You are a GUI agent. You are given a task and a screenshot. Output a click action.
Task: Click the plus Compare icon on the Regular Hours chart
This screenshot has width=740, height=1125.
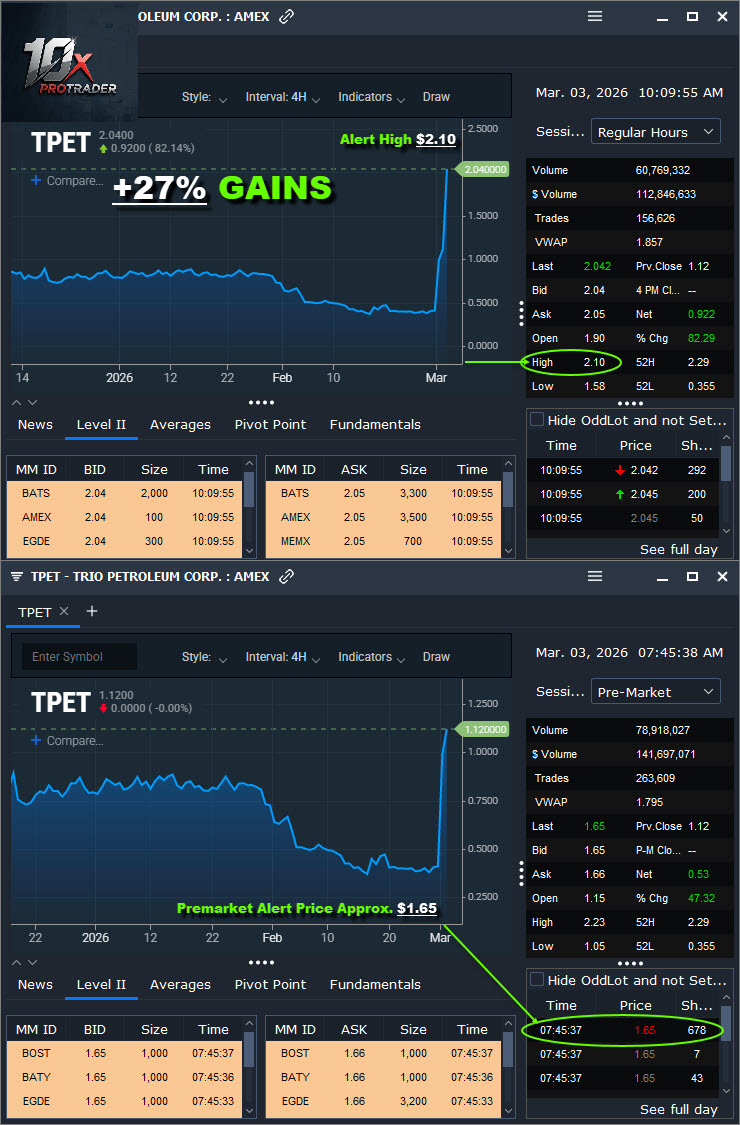[36, 181]
